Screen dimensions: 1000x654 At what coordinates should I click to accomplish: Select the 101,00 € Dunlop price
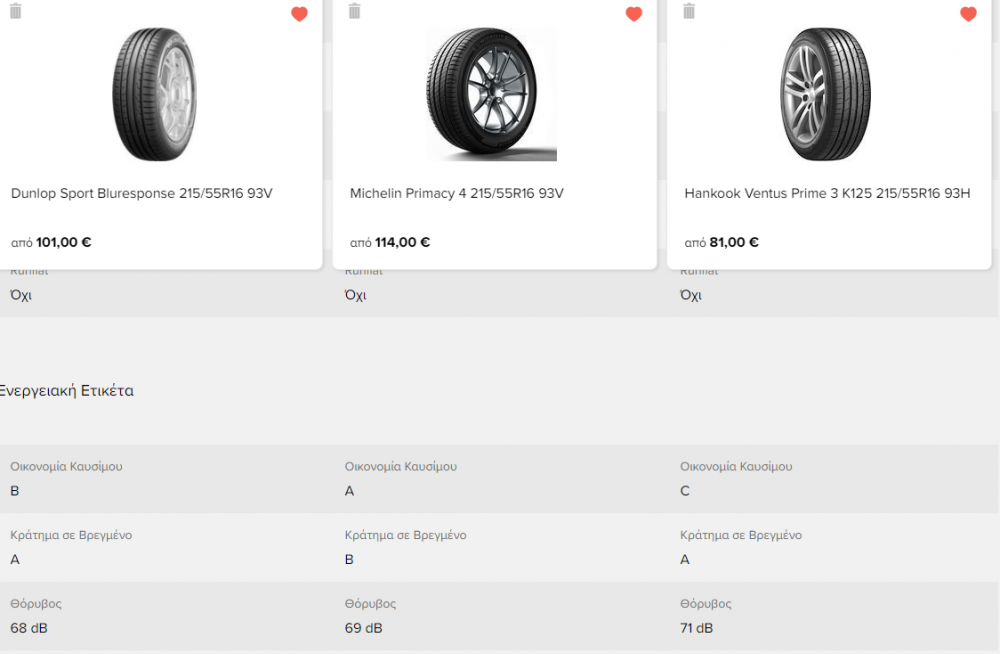(x=64, y=242)
